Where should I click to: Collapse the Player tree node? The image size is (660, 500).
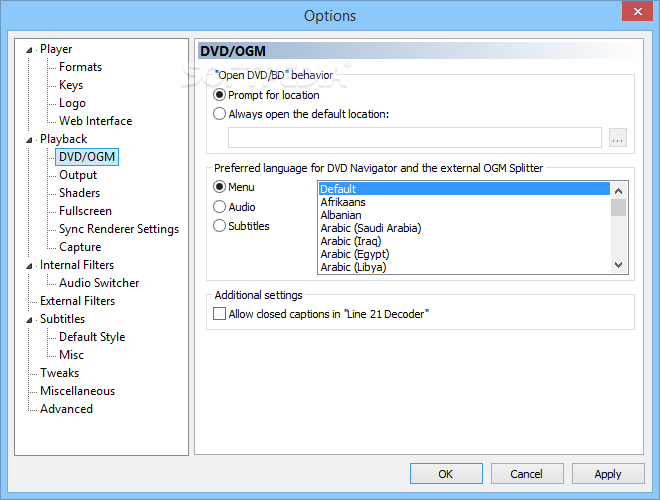(29, 50)
